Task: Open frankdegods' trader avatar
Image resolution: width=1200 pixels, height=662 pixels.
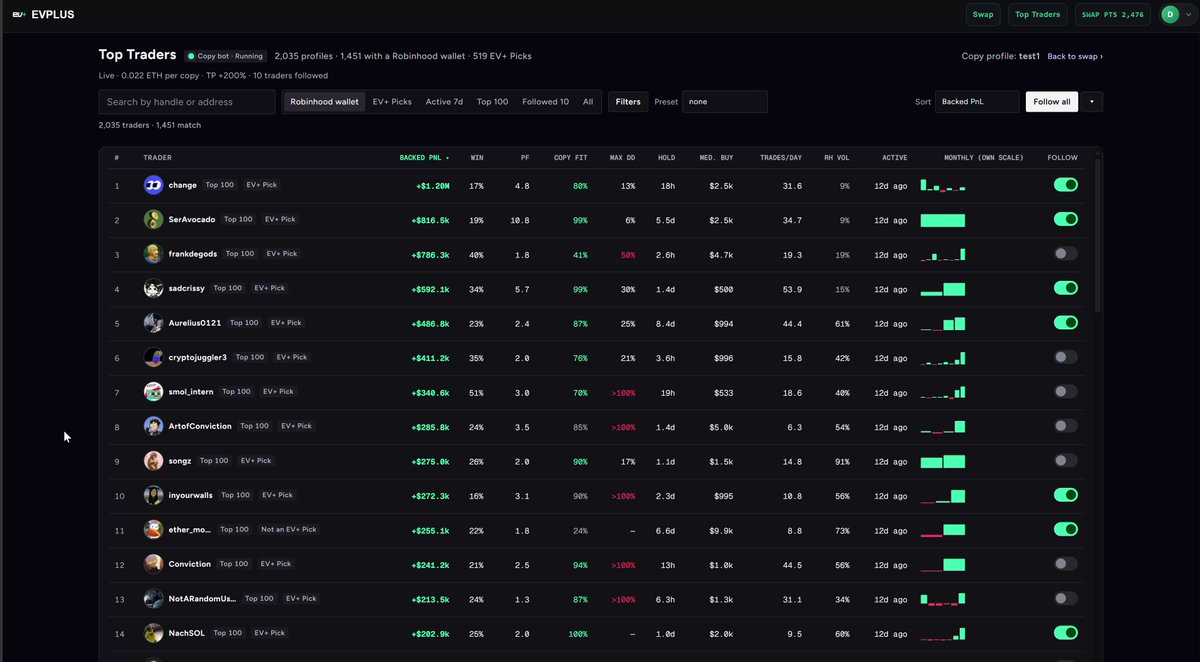Action: click(153, 254)
